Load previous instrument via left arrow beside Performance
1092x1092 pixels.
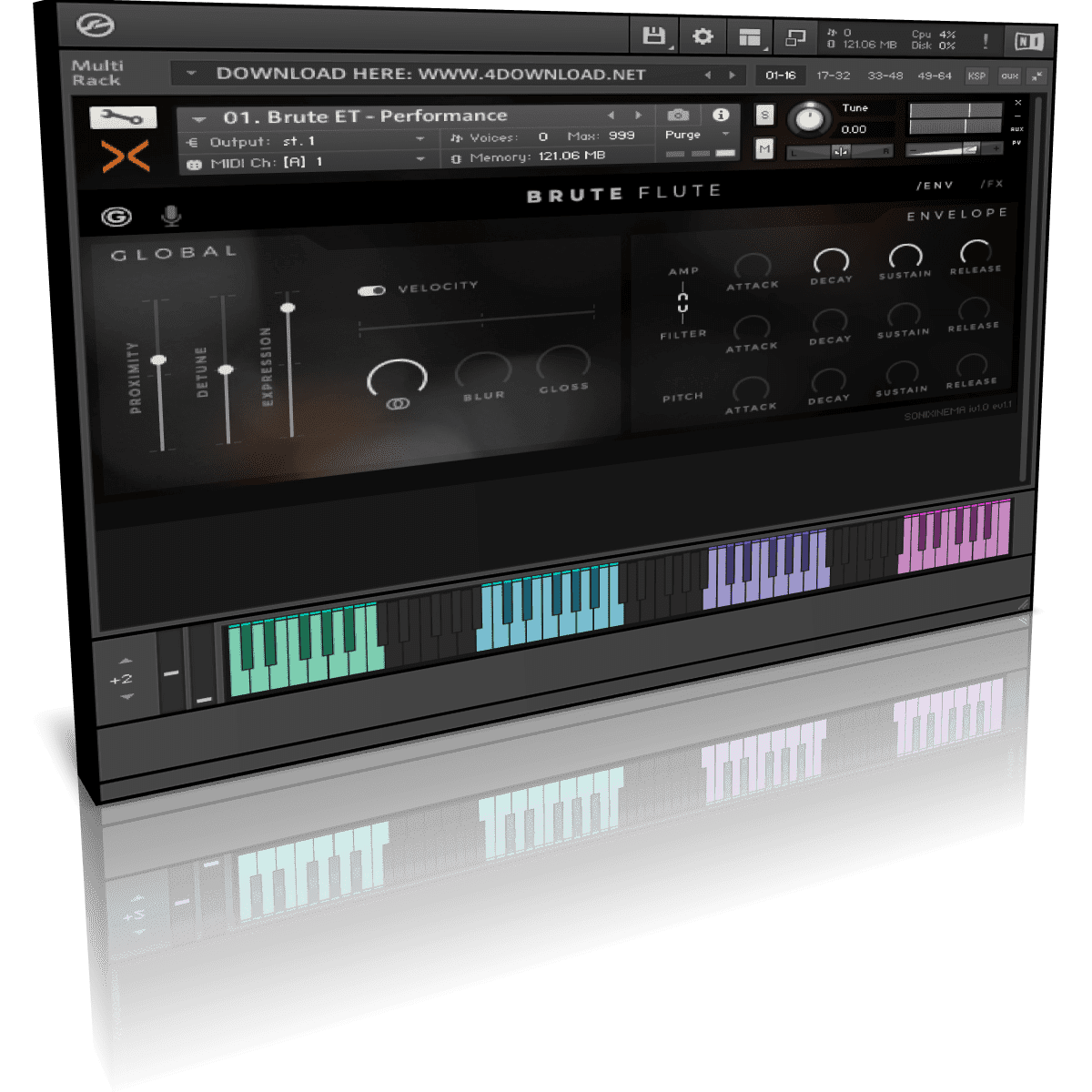pyautogui.click(x=611, y=116)
